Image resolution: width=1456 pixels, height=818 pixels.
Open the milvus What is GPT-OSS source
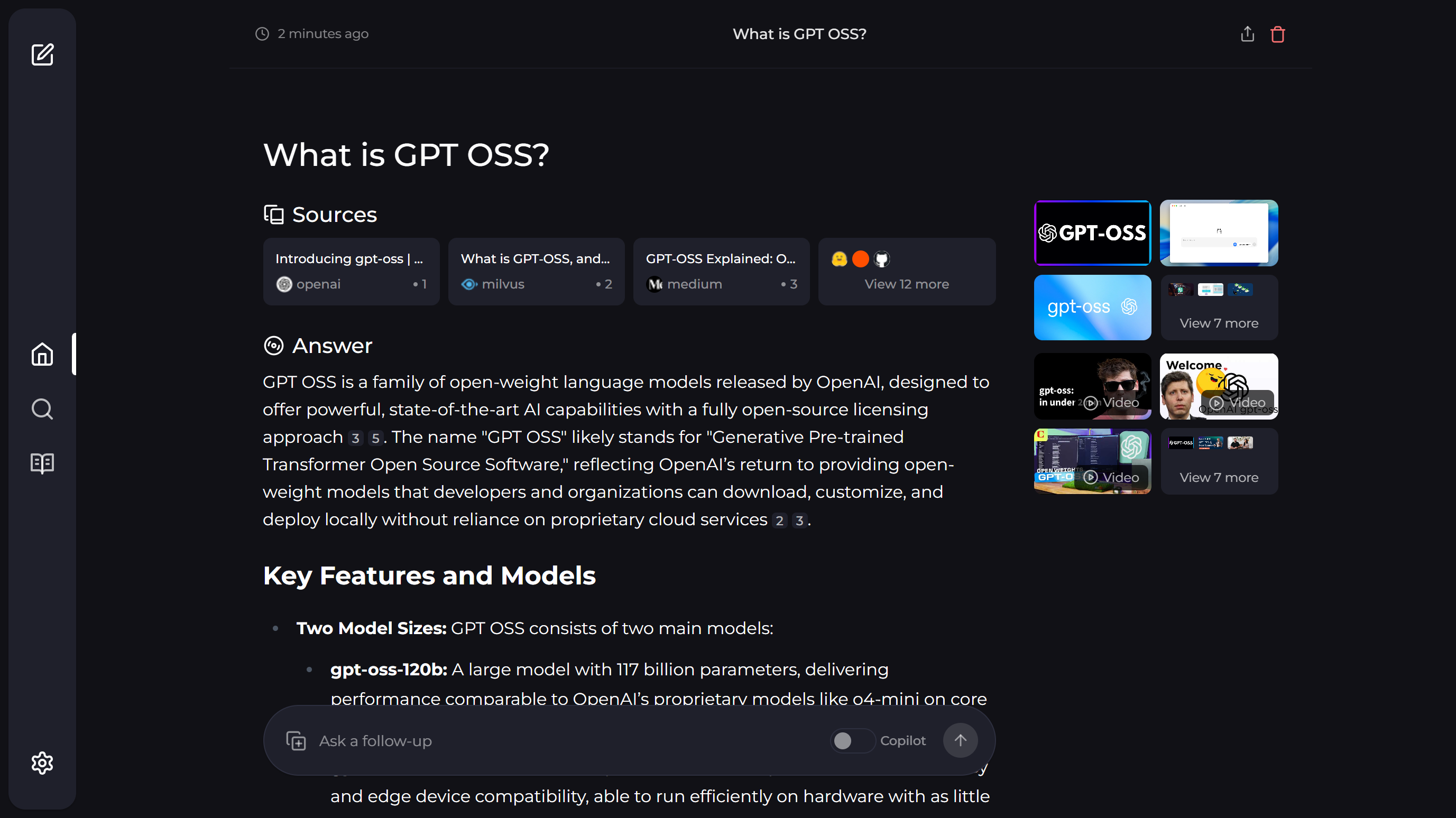(536, 272)
